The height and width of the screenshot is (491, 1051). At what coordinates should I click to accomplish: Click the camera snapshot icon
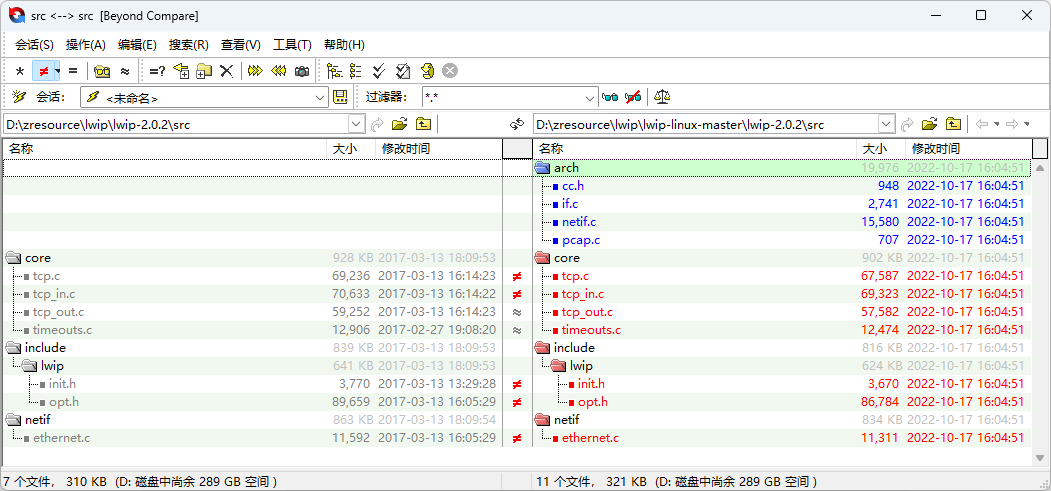pos(302,71)
